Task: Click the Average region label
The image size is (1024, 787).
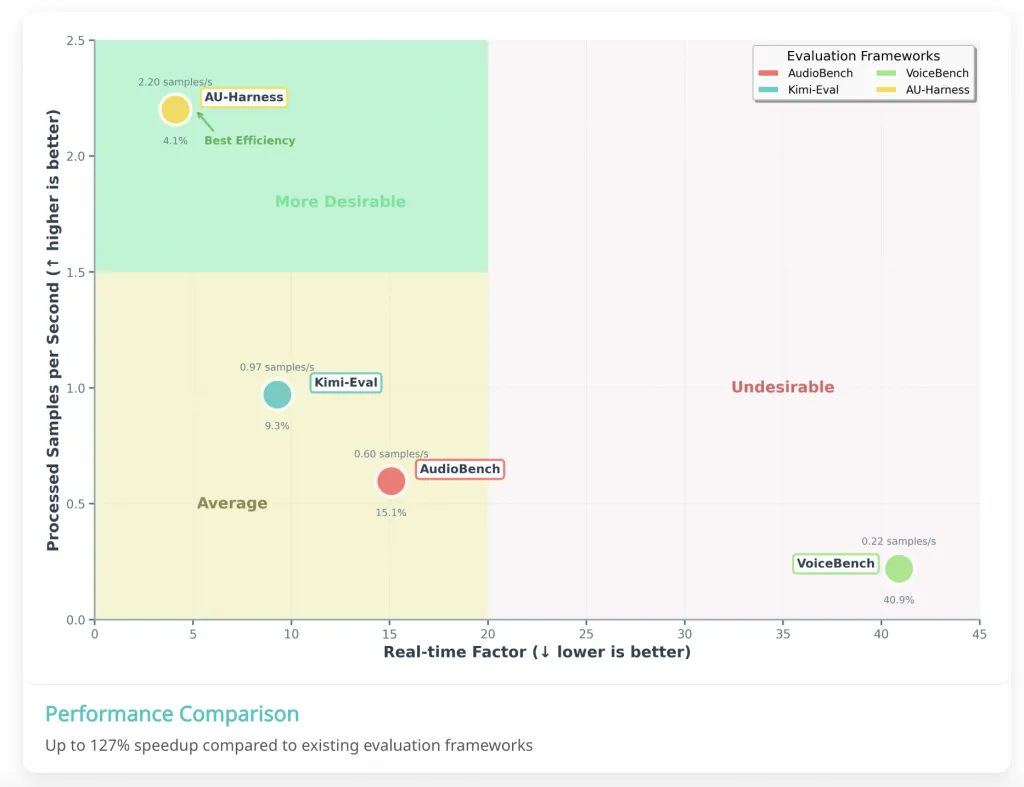Action: pyautogui.click(x=232, y=503)
